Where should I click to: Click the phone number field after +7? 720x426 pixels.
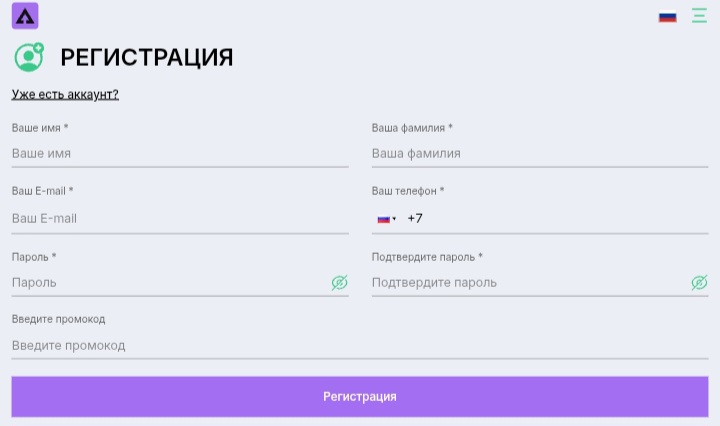(x=560, y=218)
